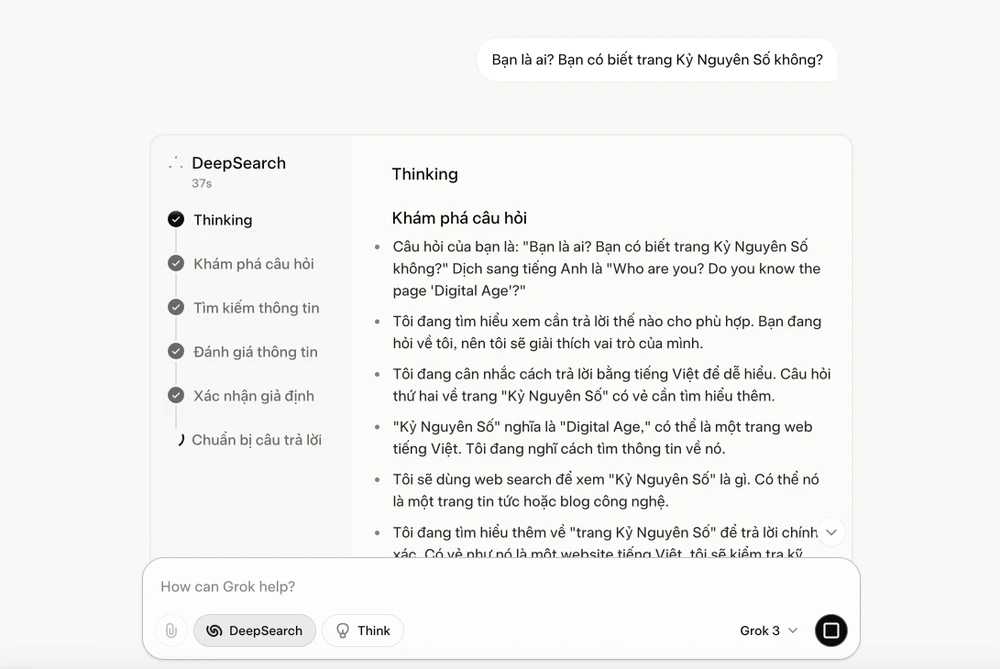The width and height of the screenshot is (1000, 669).
Task: Click checkmark beside Đánh giá thông tin
Action: (176, 352)
